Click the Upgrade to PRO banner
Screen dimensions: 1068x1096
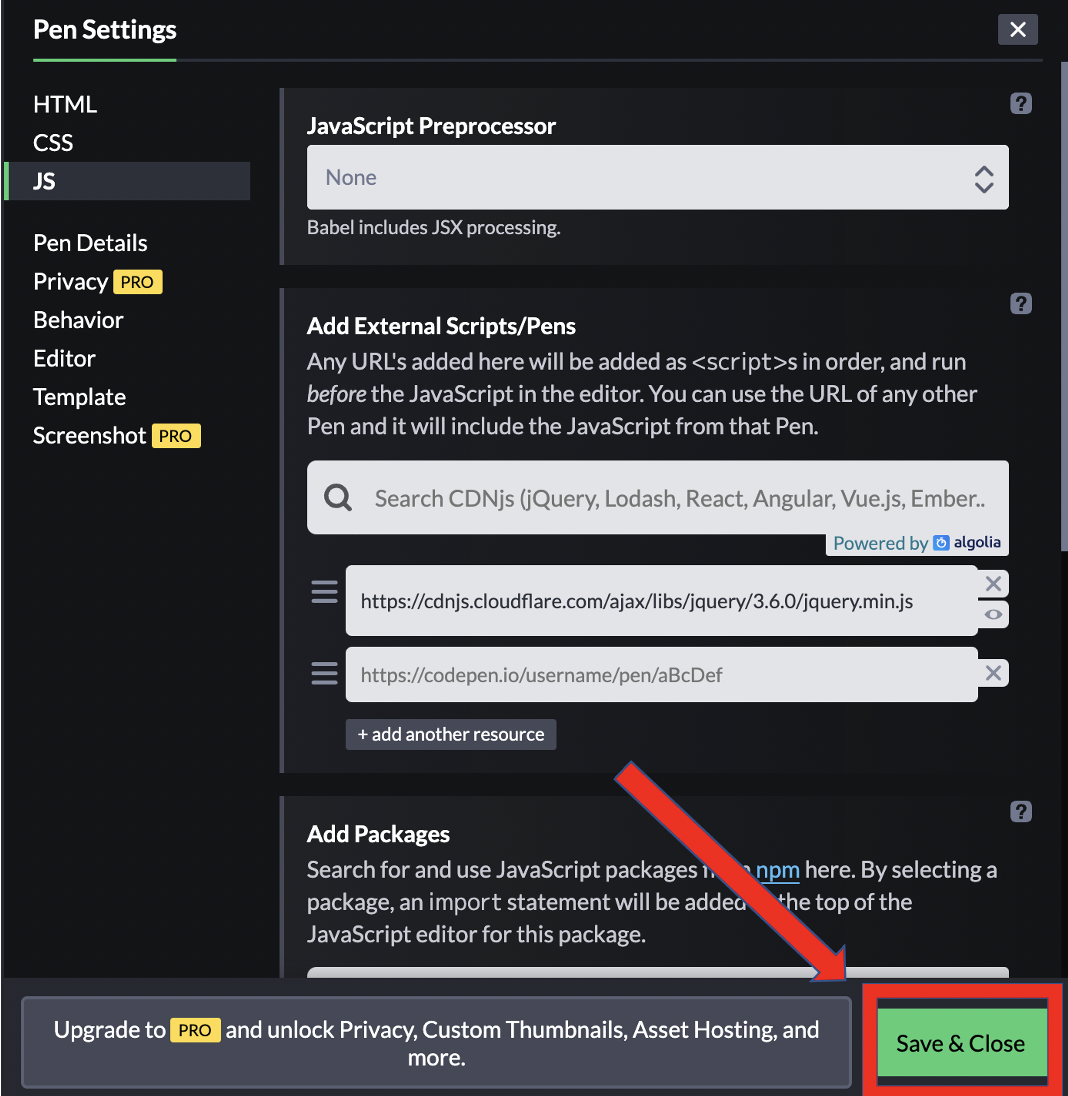(436, 1043)
